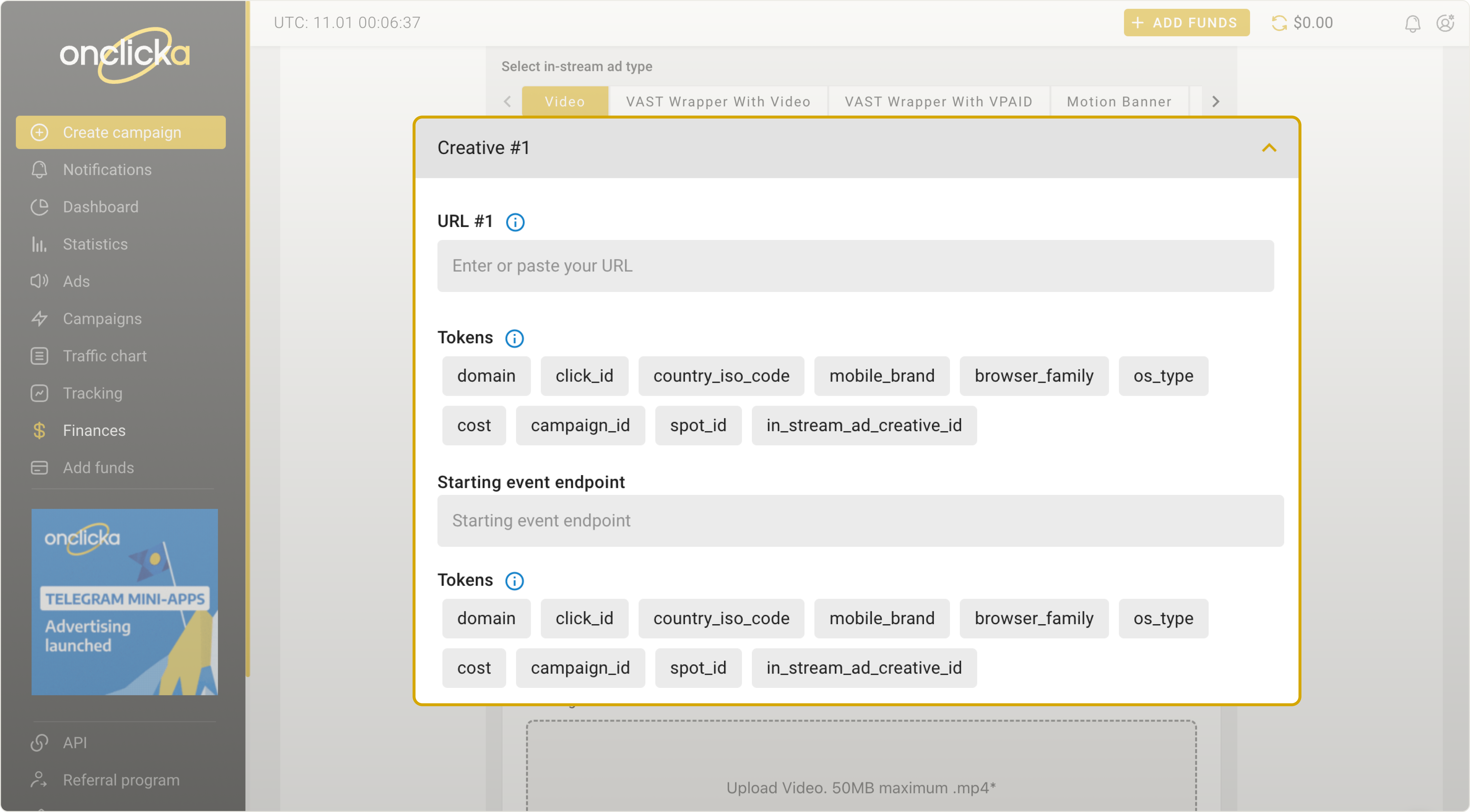The image size is (1470, 812).
Task: Insert click_id token under URL #1
Action: tap(584, 376)
